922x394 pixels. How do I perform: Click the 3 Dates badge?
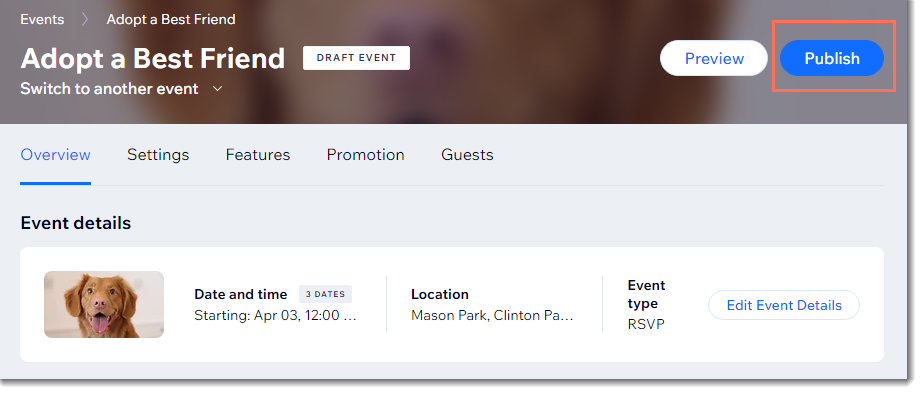click(x=325, y=294)
